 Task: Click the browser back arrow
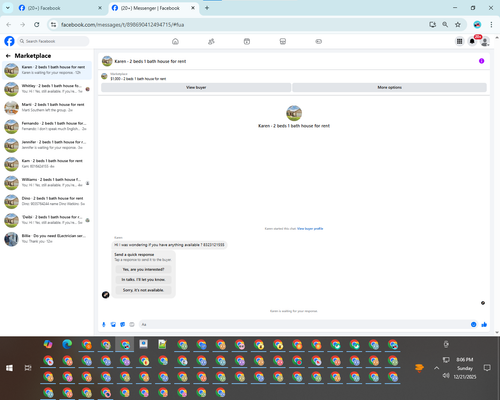pyautogui.click(x=9, y=25)
